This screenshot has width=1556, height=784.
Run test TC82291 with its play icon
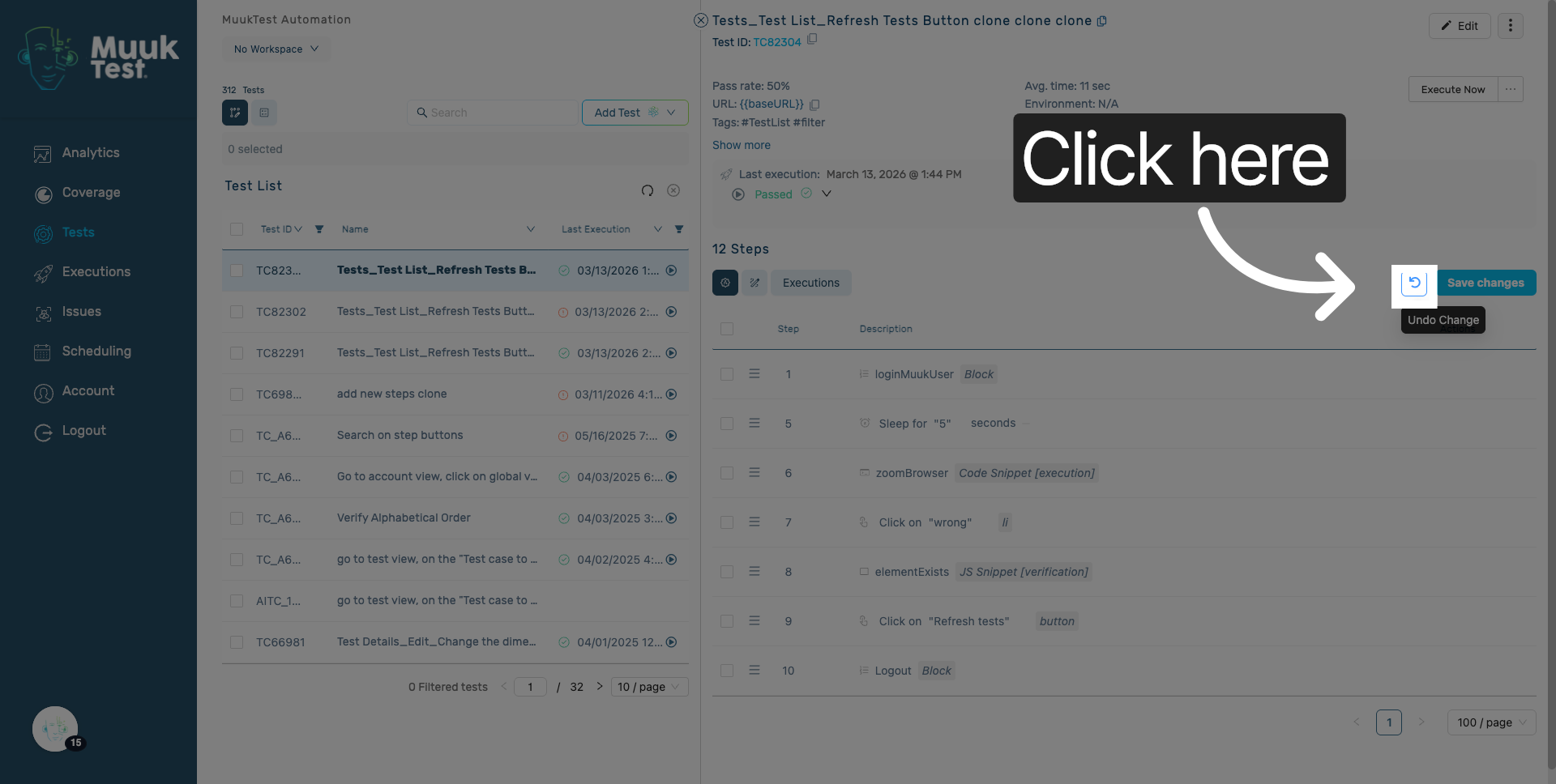pos(672,353)
